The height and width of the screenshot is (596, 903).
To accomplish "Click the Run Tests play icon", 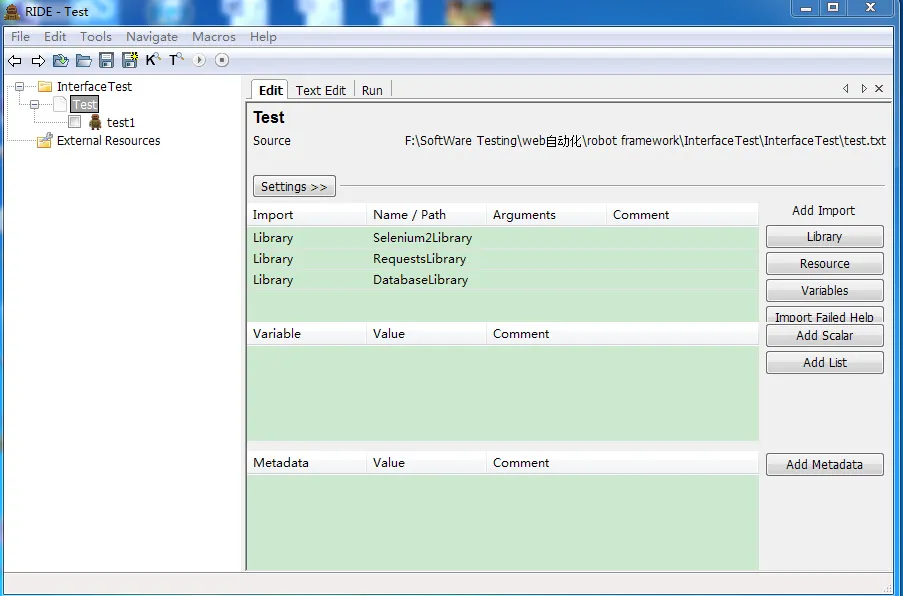I will 199,60.
